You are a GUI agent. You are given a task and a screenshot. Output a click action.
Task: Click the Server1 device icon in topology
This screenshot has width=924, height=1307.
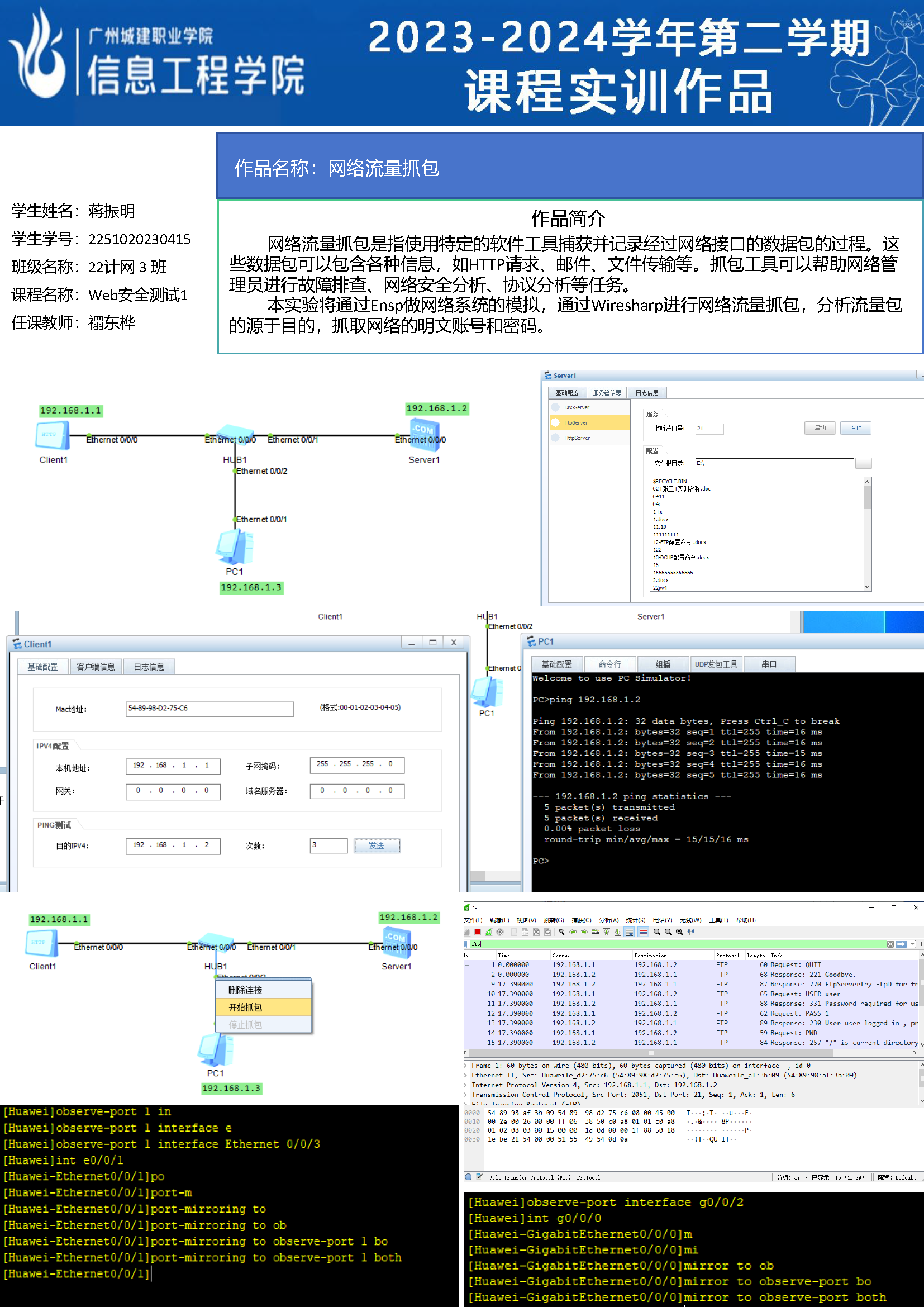click(x=423, y=433)
